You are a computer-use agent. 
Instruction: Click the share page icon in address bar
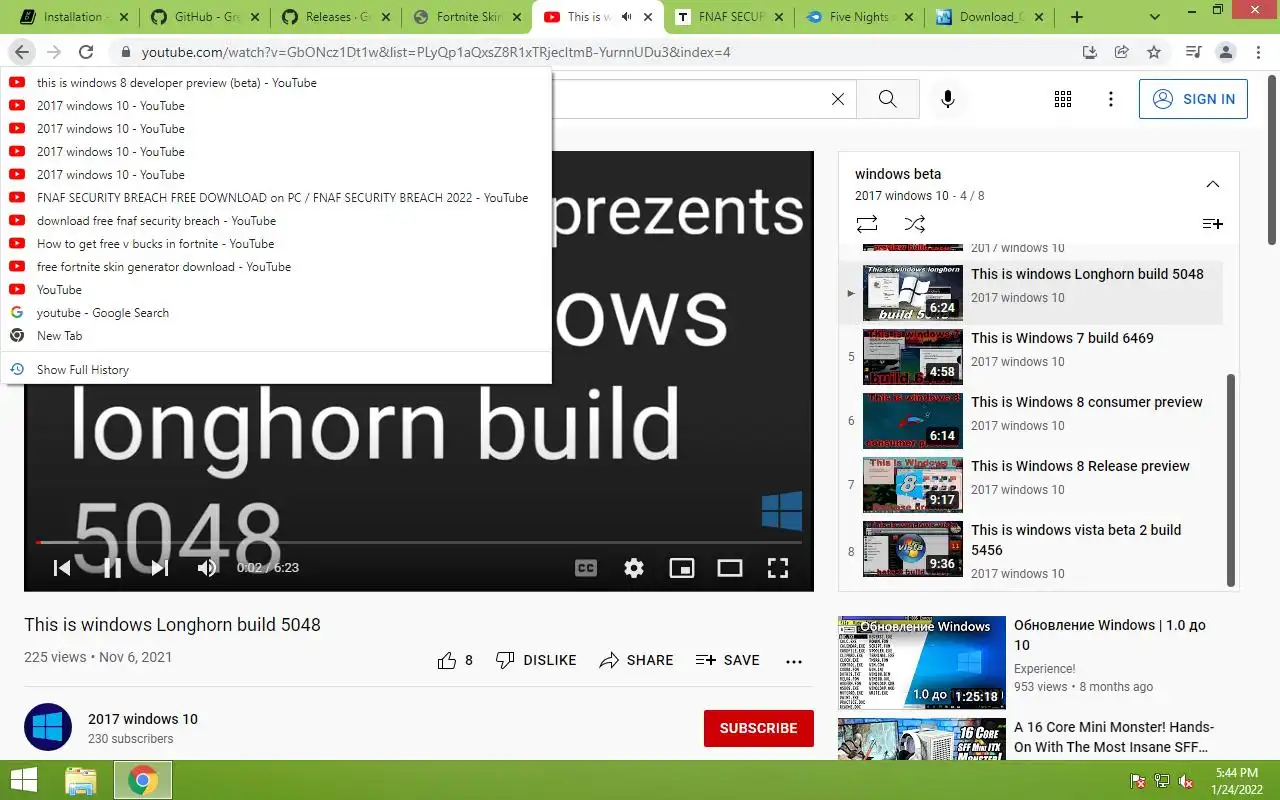tap(1122, 52)
